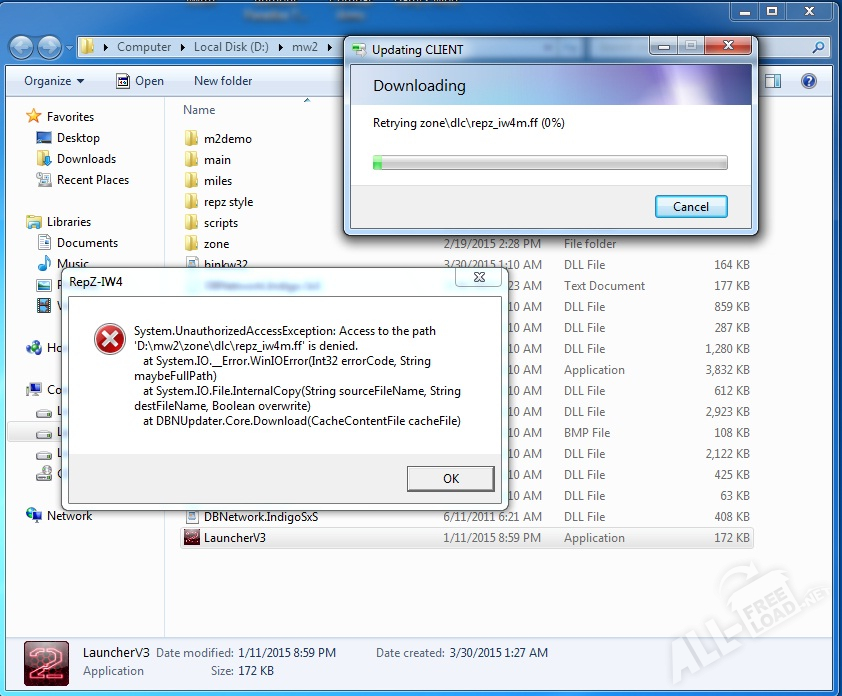Sort files by the Name column header
The image size is (842, 696).
tap(199, 110)
